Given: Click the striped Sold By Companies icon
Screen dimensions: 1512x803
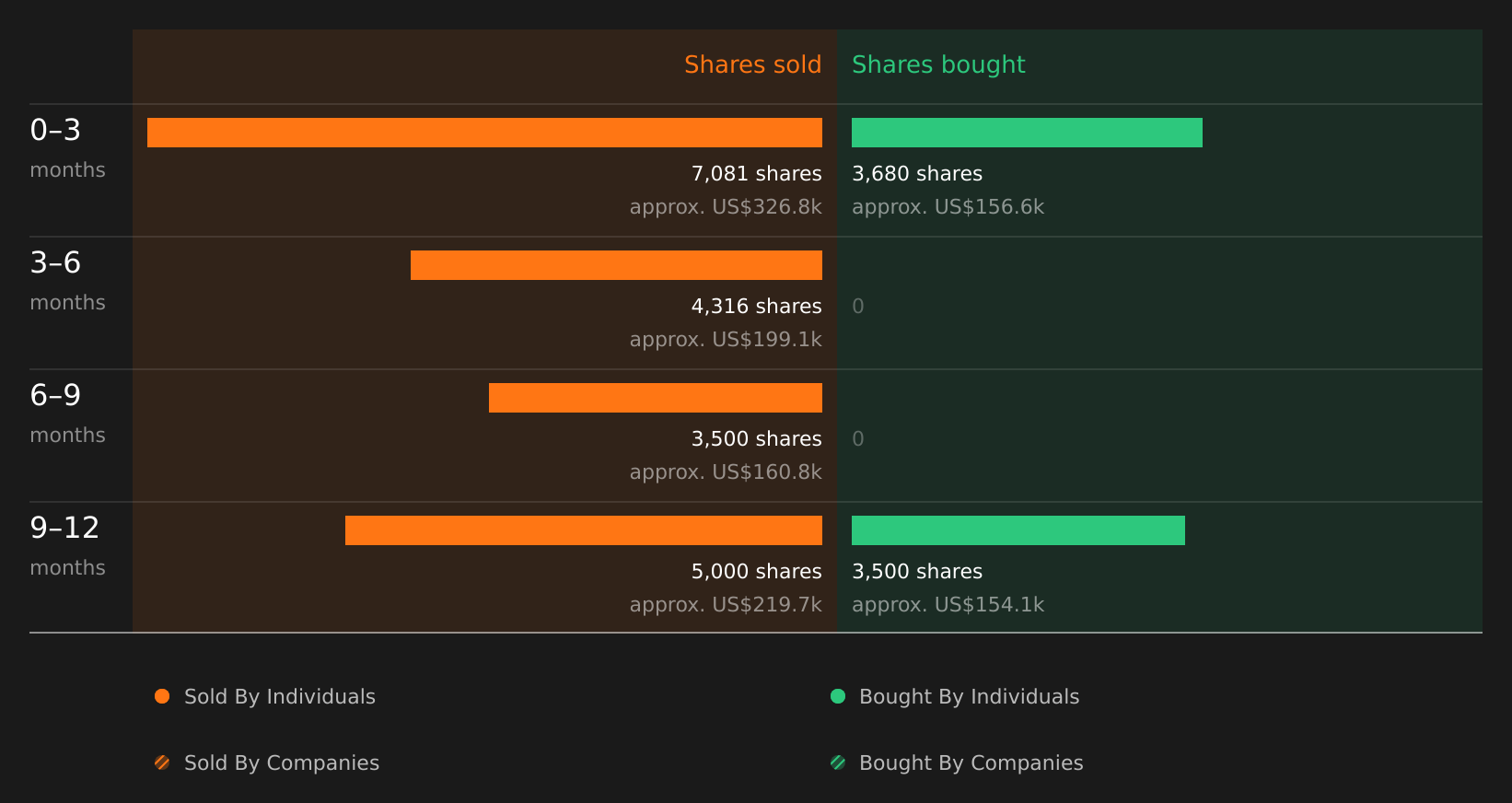Looking at the screenshot, I should 162,762.
